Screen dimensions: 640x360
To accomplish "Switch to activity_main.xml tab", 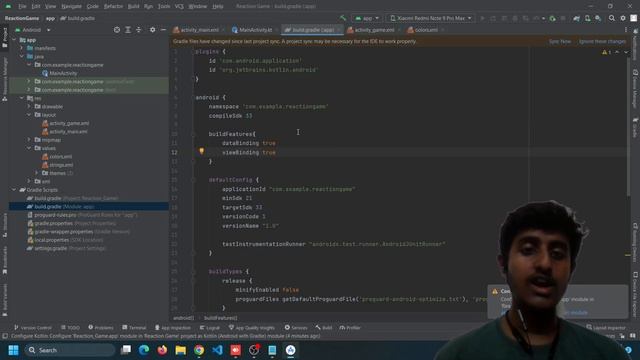I will (x=199, y=30).
